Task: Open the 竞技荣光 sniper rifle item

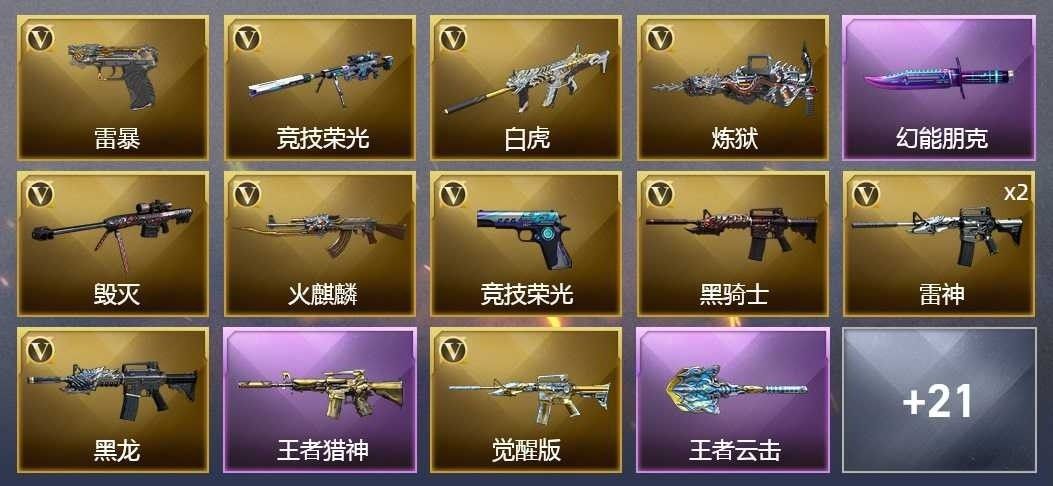Action: (x=320, y=87)
